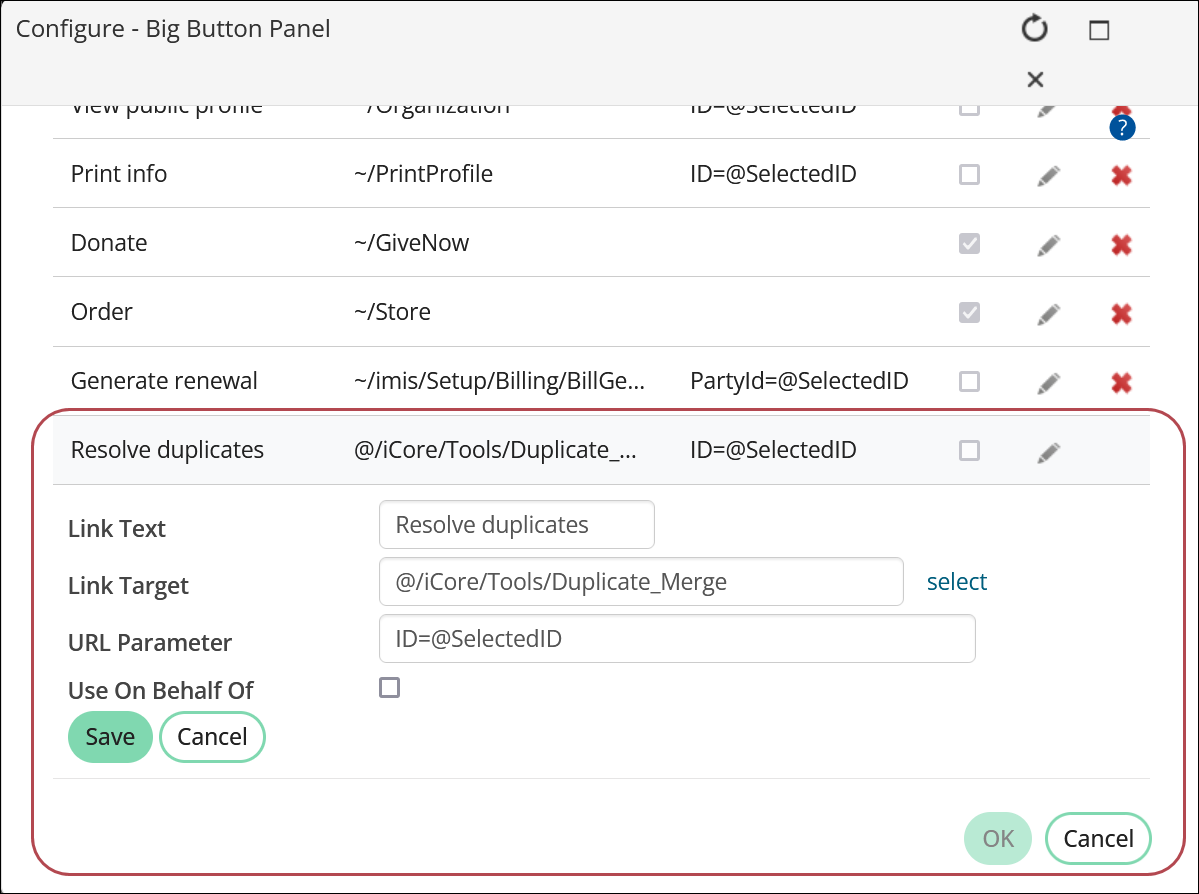Select the 'Generate renewal' row label
The height and width of the screenshot is (894, 1199).
click(164, 381)
